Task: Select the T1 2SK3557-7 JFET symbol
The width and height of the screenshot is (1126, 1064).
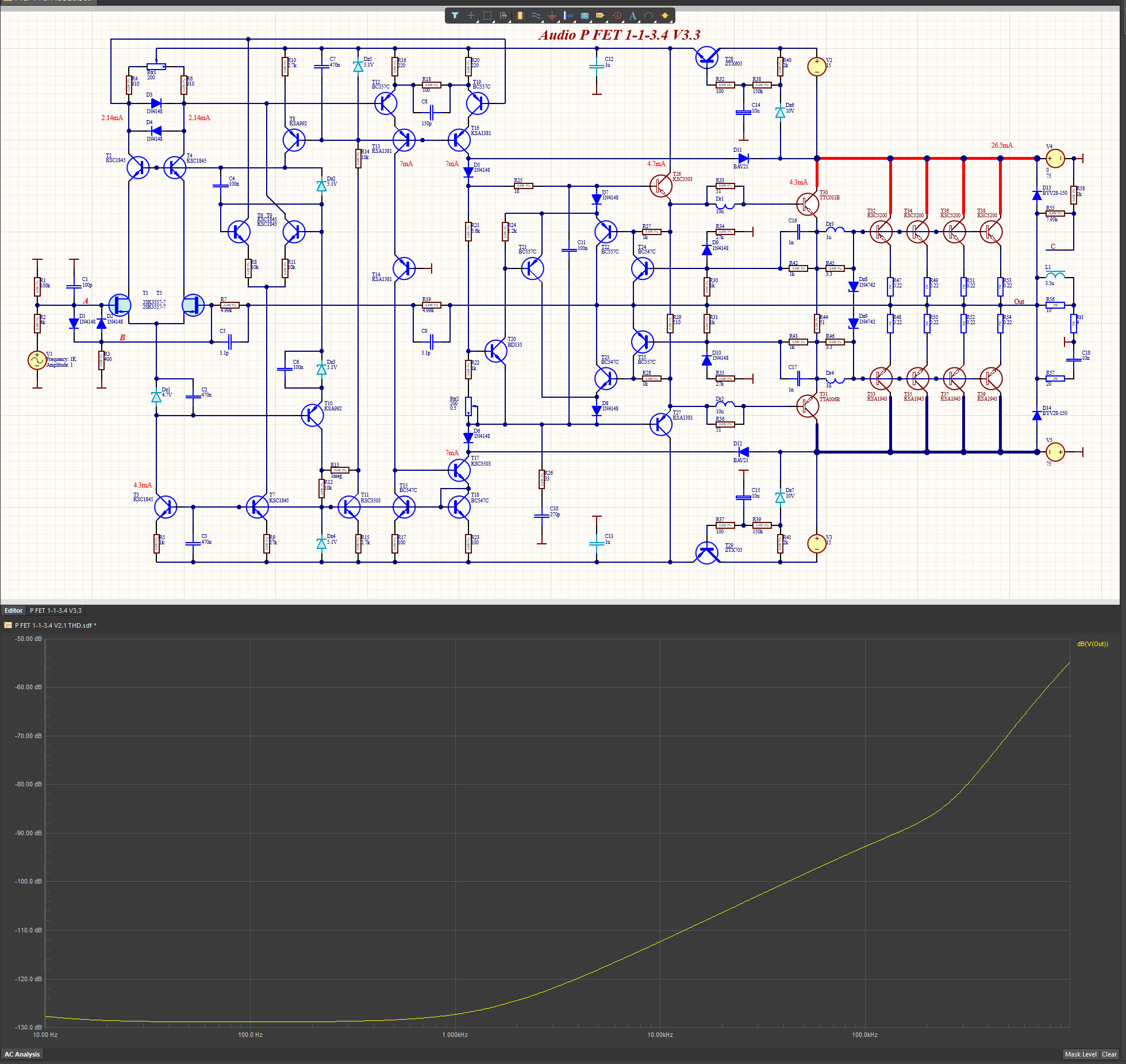Action: click(120, 305)
